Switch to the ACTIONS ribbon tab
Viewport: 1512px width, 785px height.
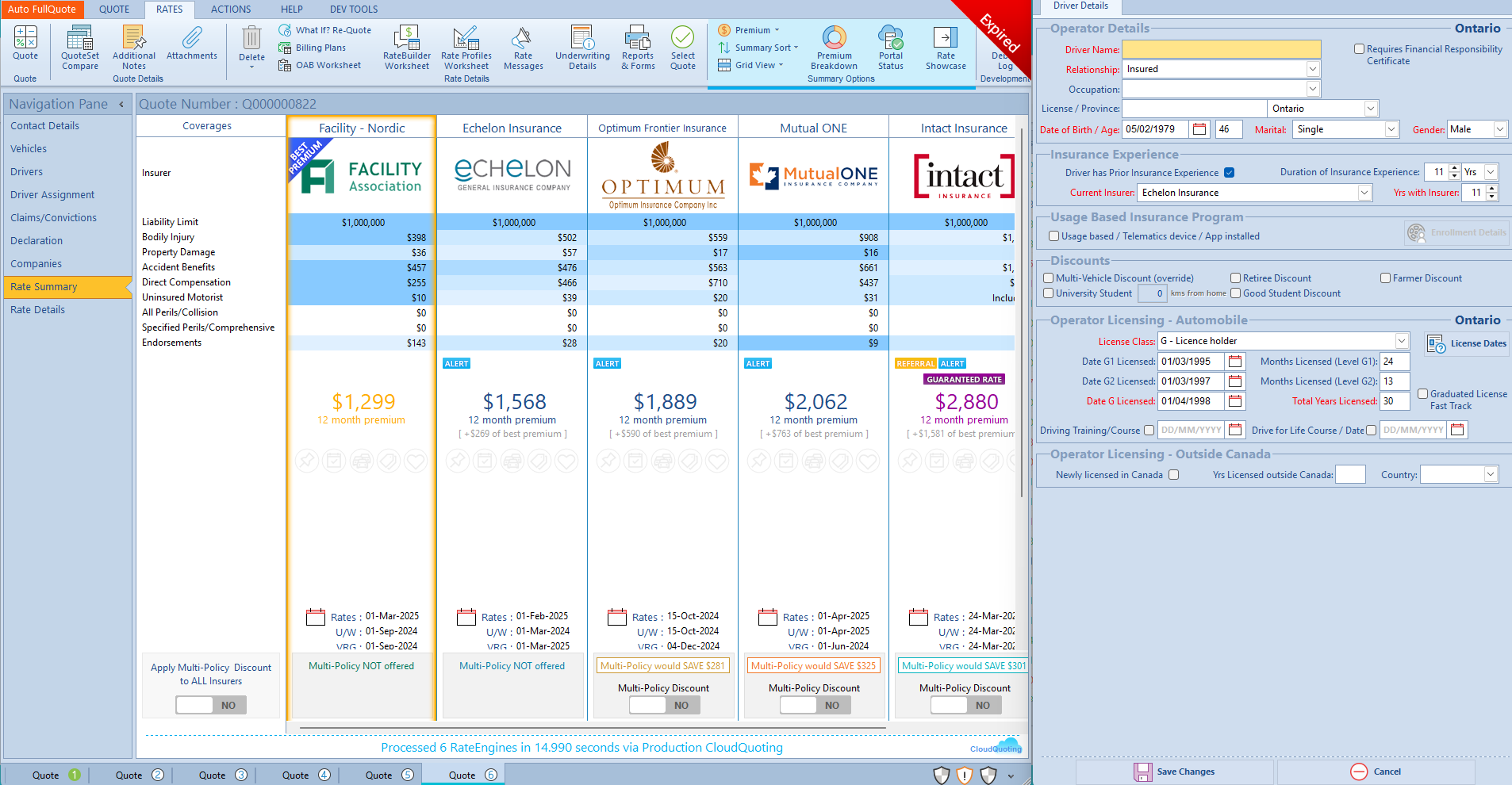231,10
